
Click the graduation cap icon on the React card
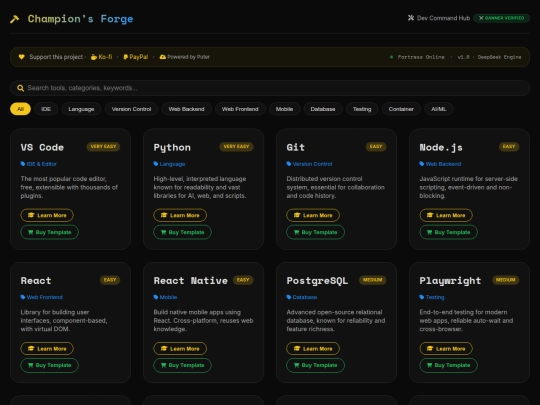pyautogui.click(x=31, y=349)
